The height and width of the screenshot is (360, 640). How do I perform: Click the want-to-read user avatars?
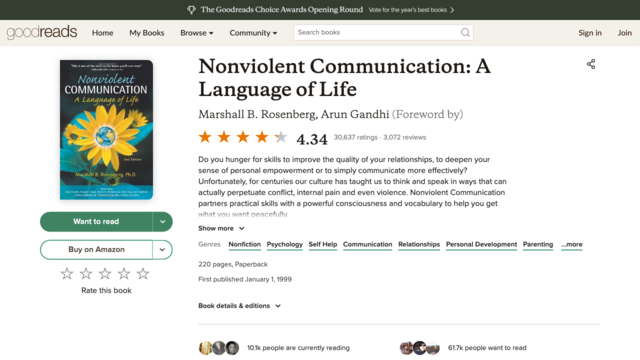click(x=420, y=348)
